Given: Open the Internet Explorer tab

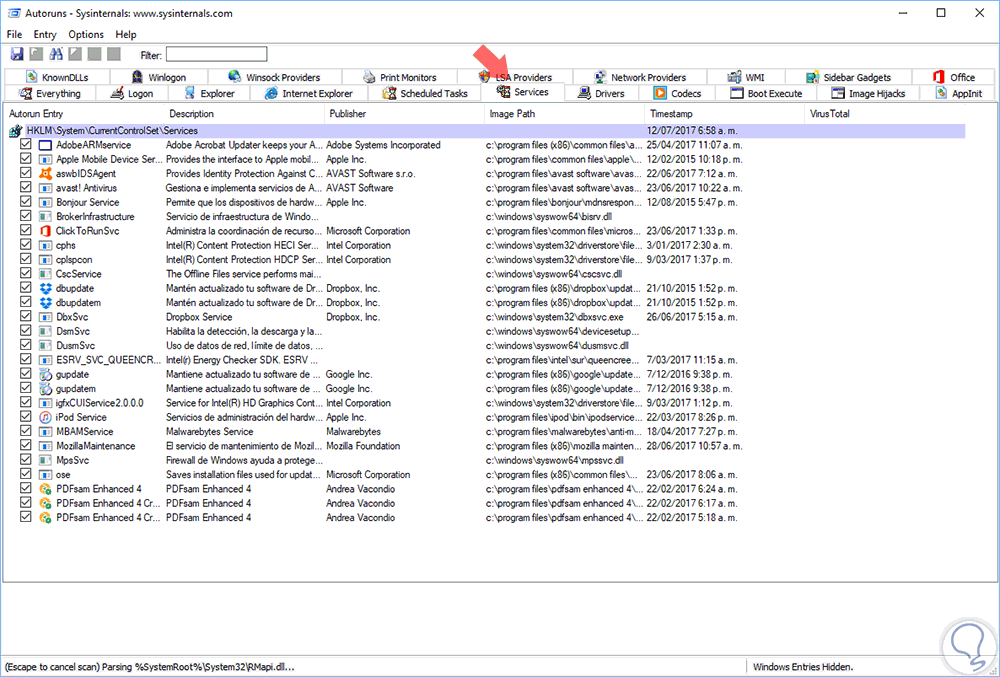Looking at the screenshot, I should click(x=309, y=93).
